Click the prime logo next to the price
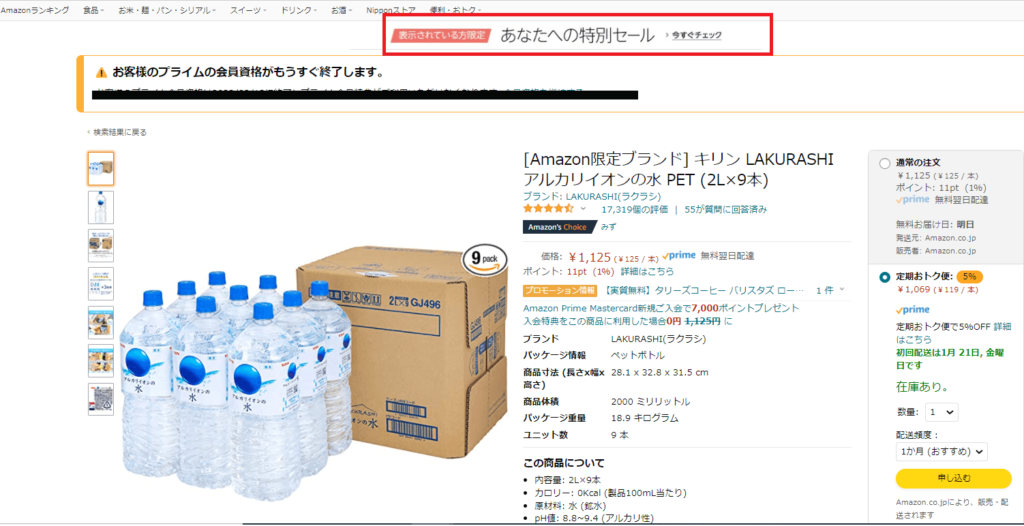The width and height of the screenshot is (1024, 526). point(679,255)
